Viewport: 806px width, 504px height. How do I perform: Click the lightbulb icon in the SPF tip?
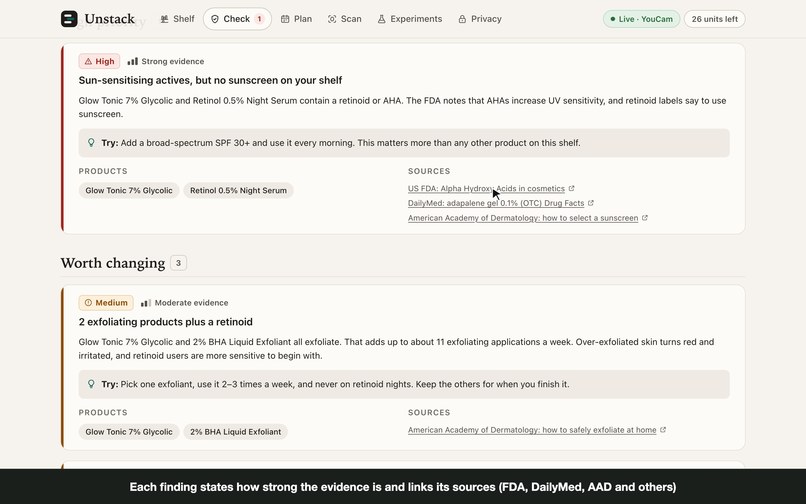[91, 142]
